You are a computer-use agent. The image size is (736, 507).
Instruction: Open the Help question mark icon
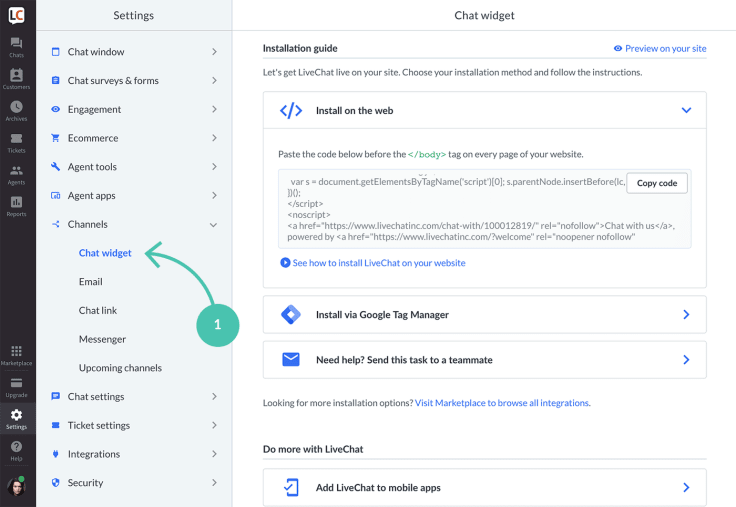[x=16, y=446]
